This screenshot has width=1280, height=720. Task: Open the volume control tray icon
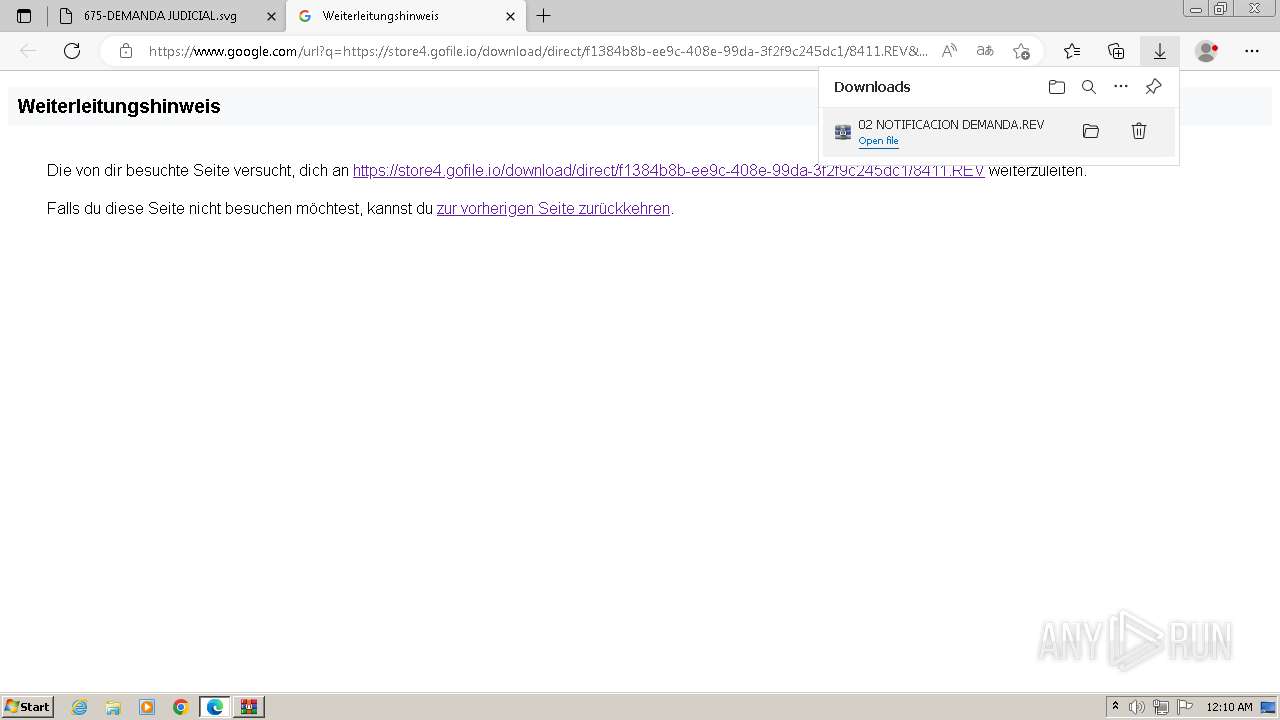(x=1137, y=707)
